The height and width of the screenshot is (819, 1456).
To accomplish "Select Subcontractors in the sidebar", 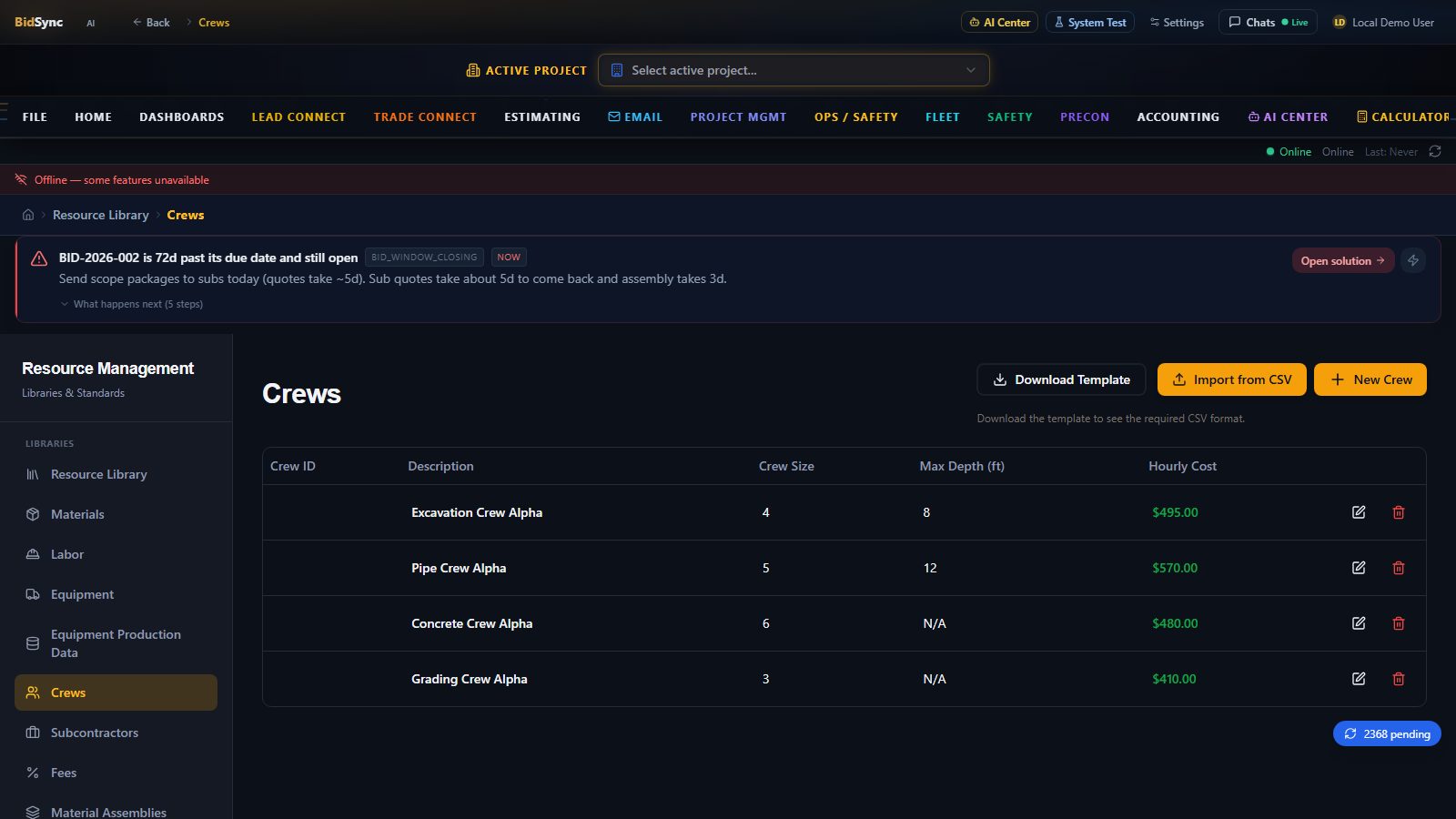I will 116,733.
